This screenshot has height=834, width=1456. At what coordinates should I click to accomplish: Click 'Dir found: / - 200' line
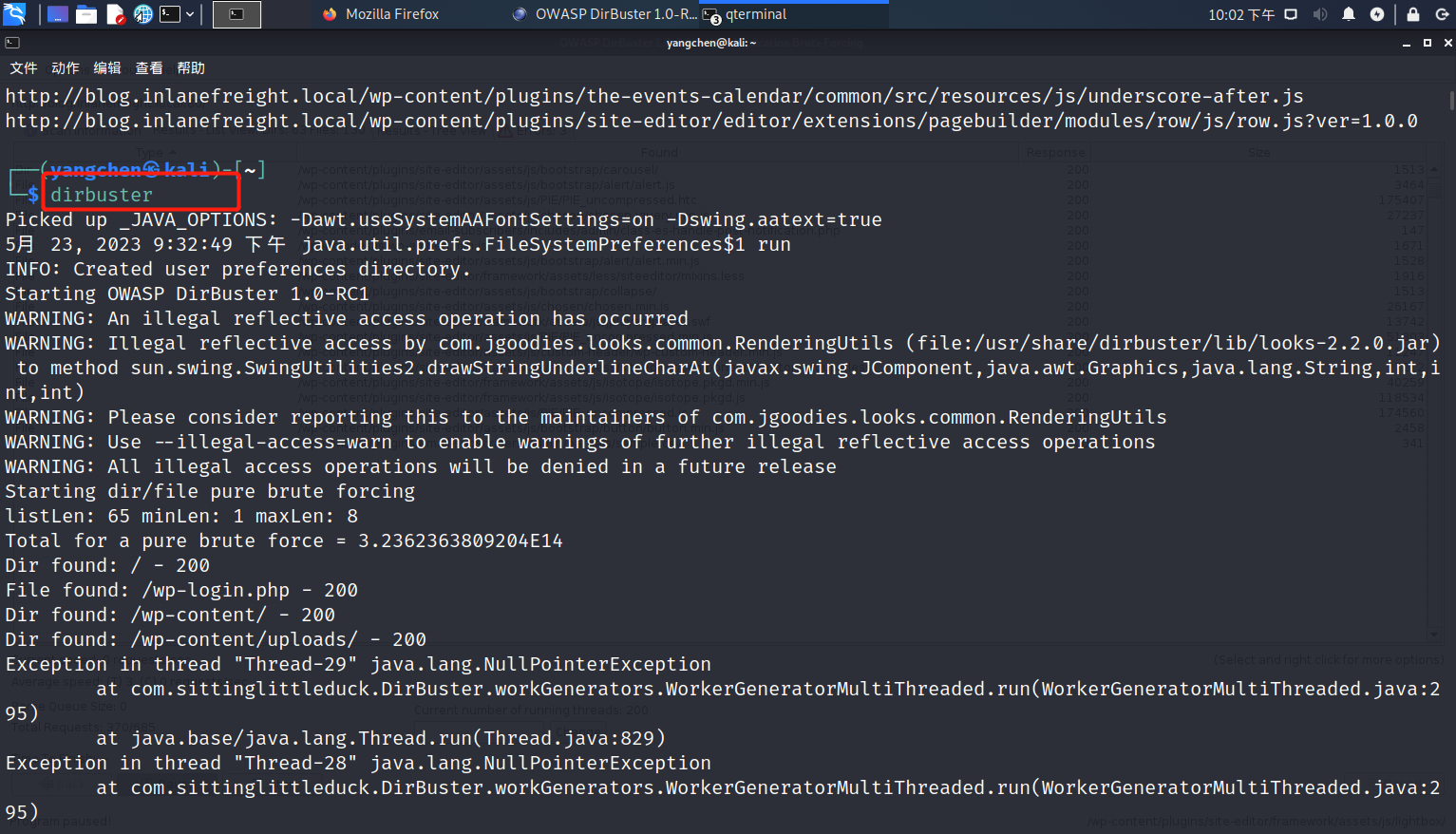click(107, 565)
